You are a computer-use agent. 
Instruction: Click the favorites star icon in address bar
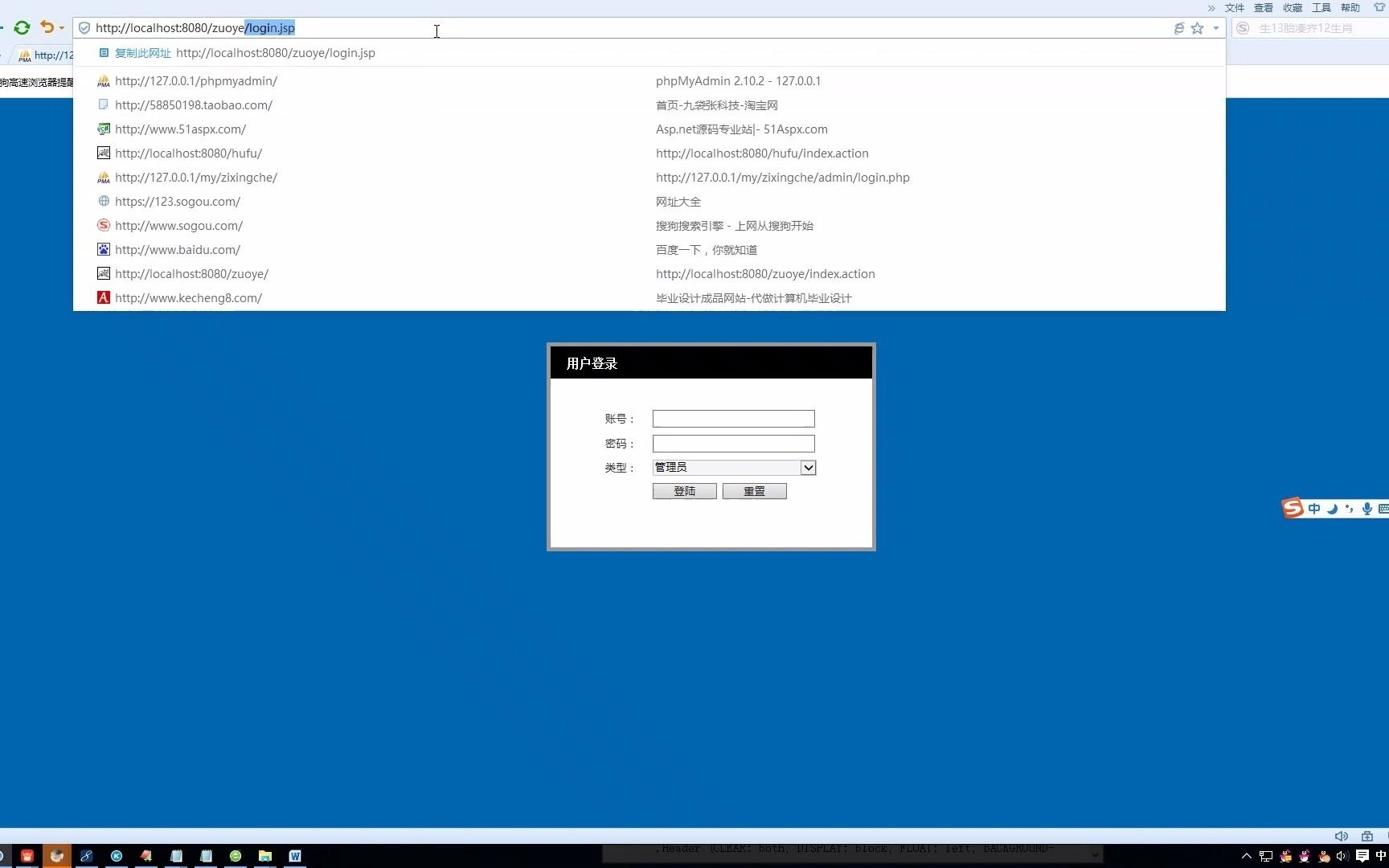point(1197,28)
